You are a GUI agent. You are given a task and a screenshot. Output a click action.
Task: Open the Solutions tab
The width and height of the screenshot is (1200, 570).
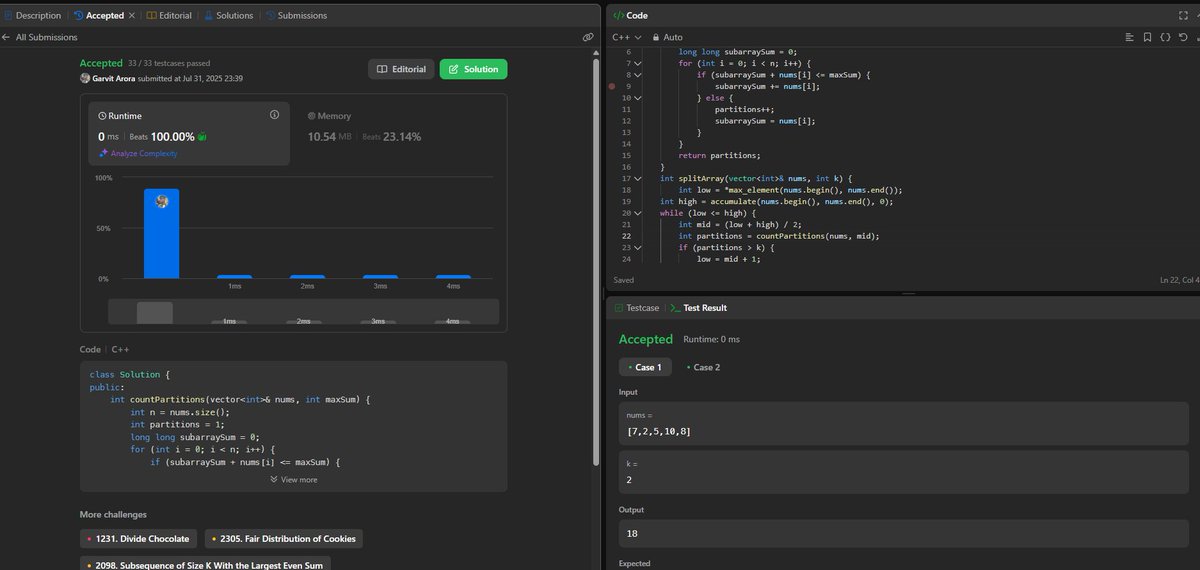[228, 16]
